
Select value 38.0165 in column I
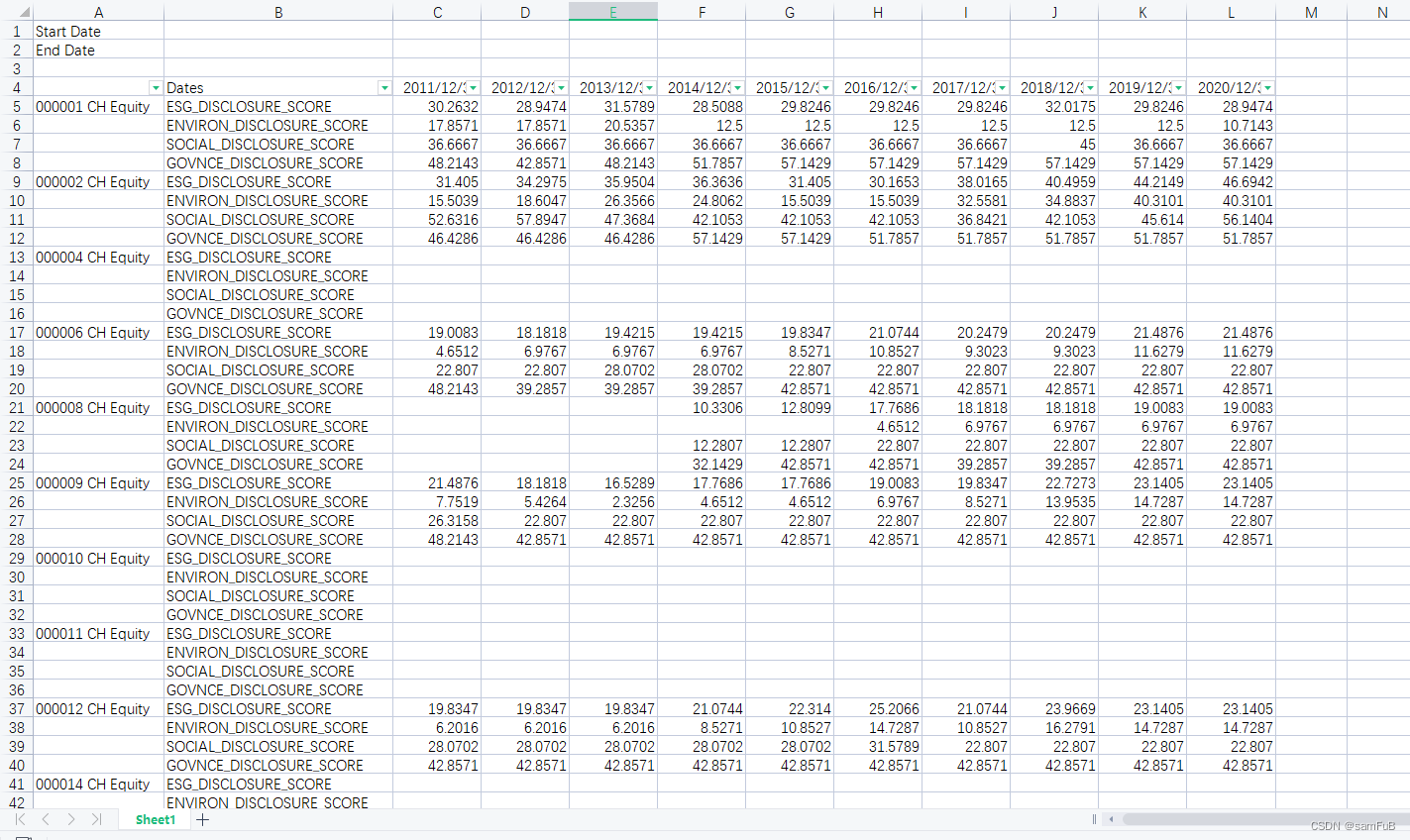coord(966,182)
